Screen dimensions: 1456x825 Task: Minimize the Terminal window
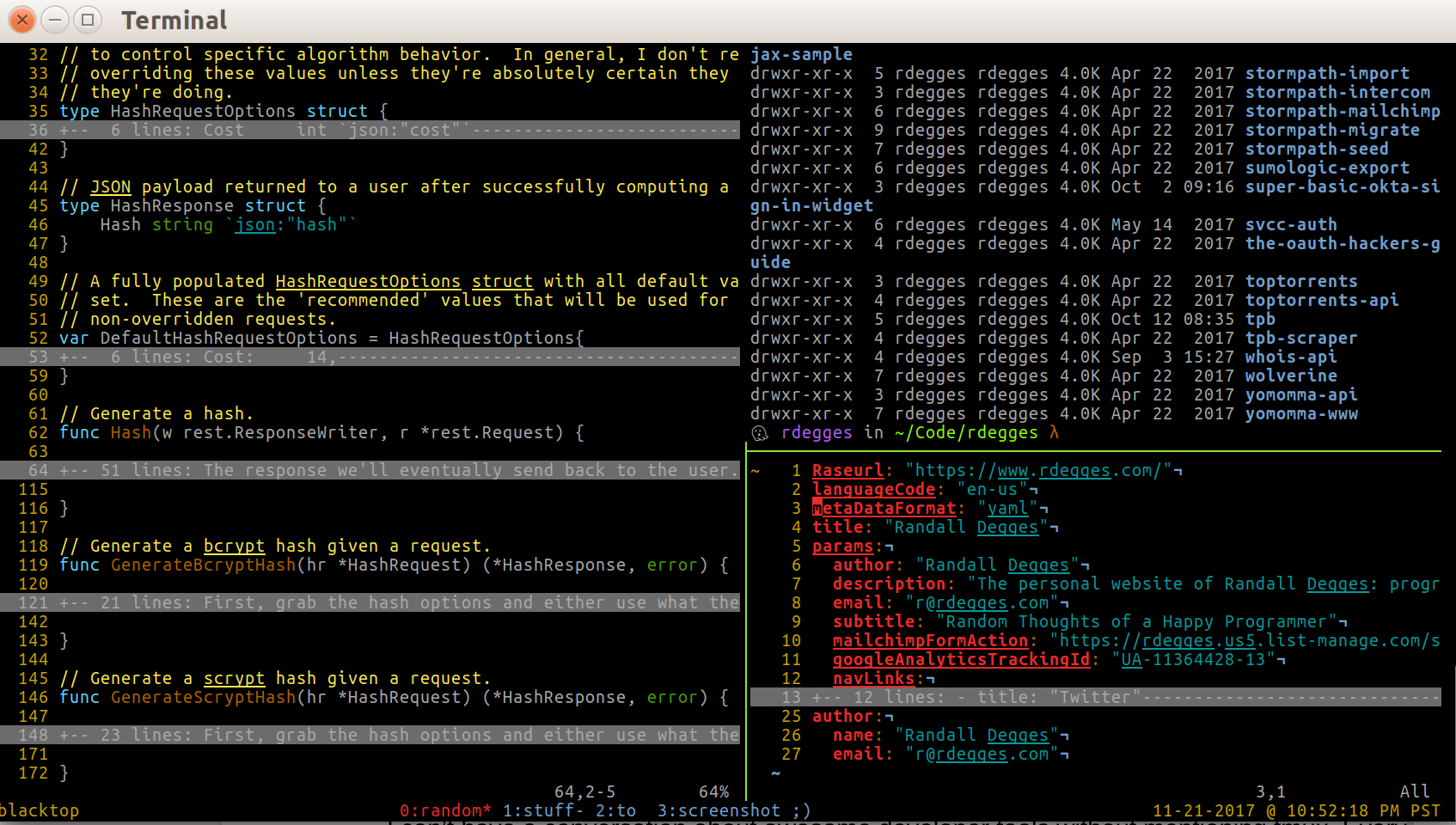click(x=55, y=19)
